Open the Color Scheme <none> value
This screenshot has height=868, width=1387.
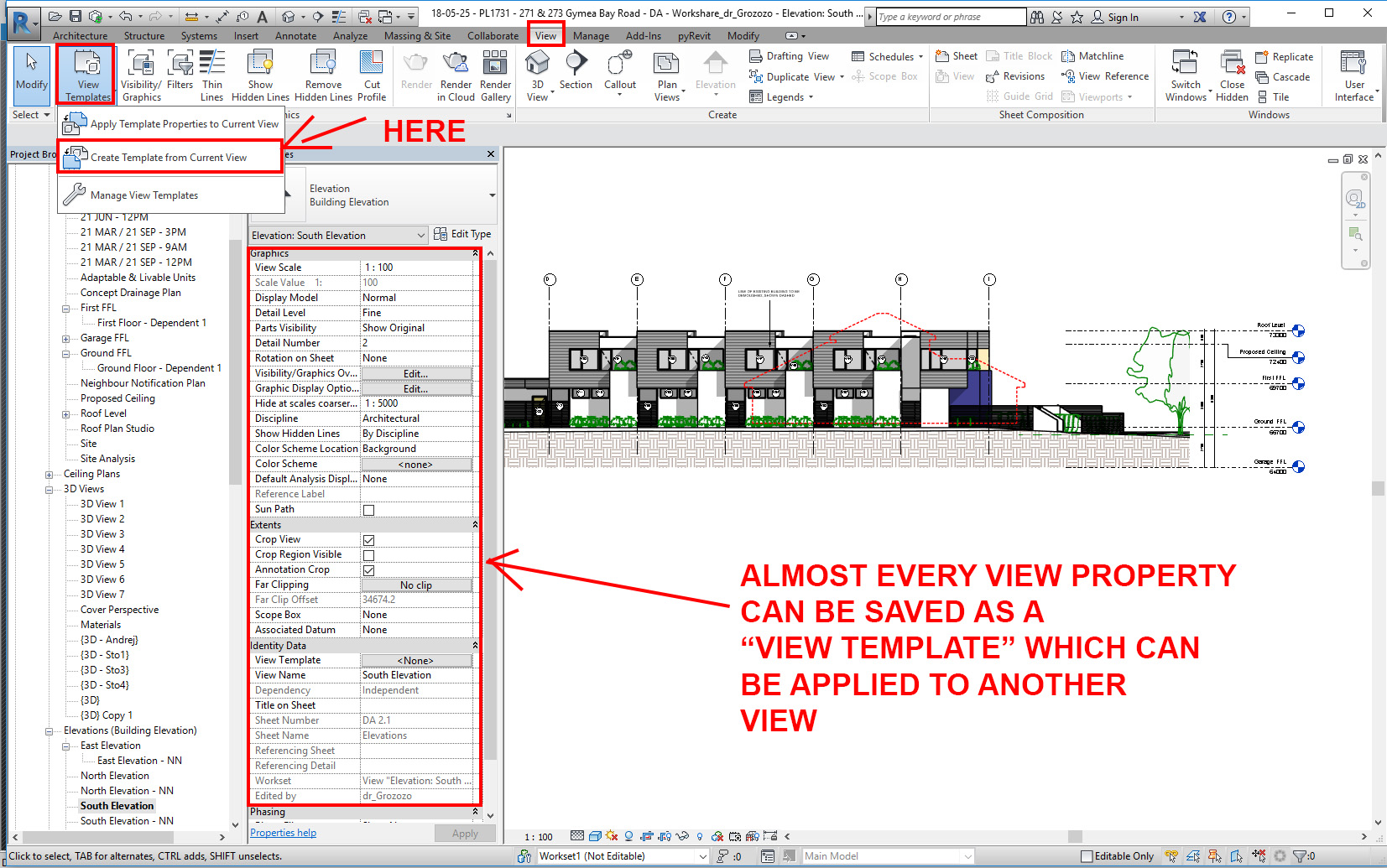[x=417, y=464]
